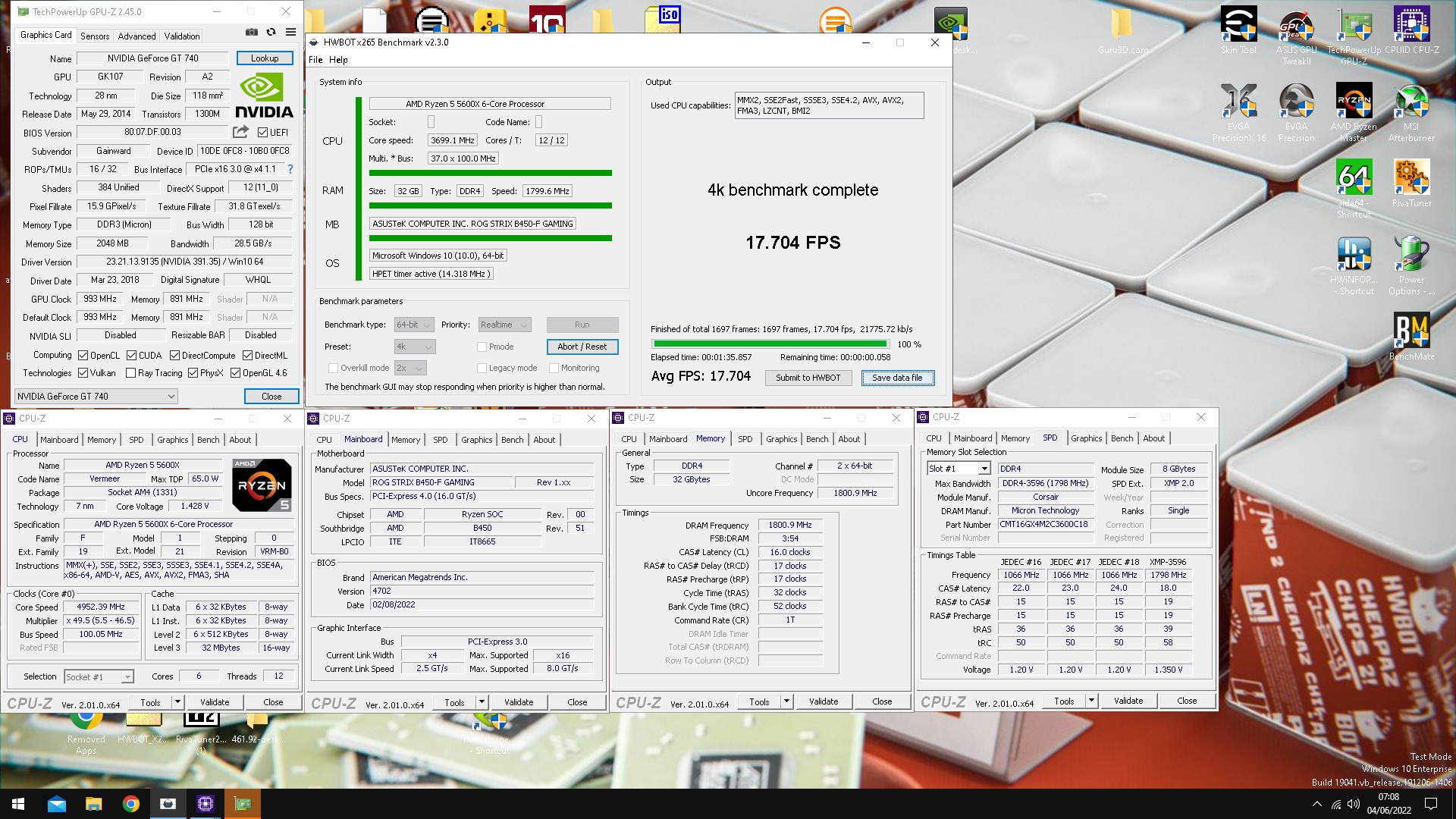The width and height of the screenshot is (1456, 819).
Task: Take GPU-Z screenshot with camera icon
Action: pos(252,32)
